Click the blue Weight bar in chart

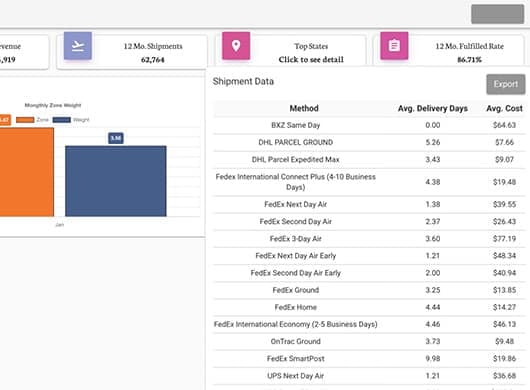tap(116, 181)
